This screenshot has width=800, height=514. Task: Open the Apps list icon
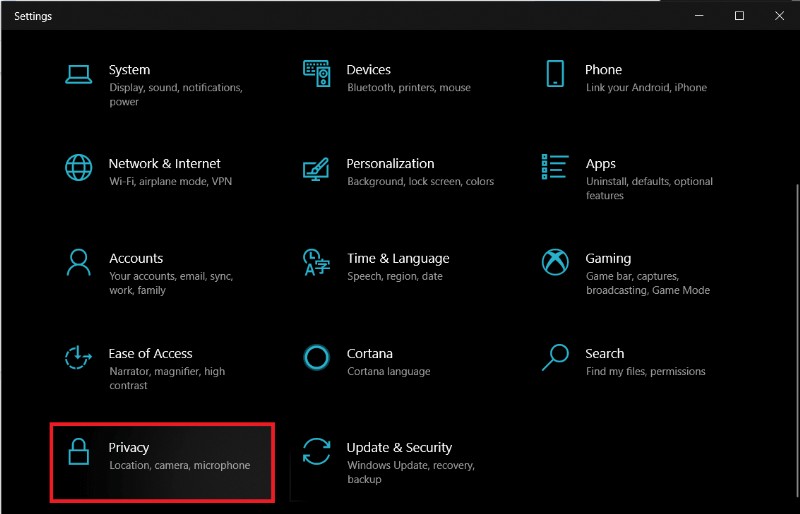point(555,167)
